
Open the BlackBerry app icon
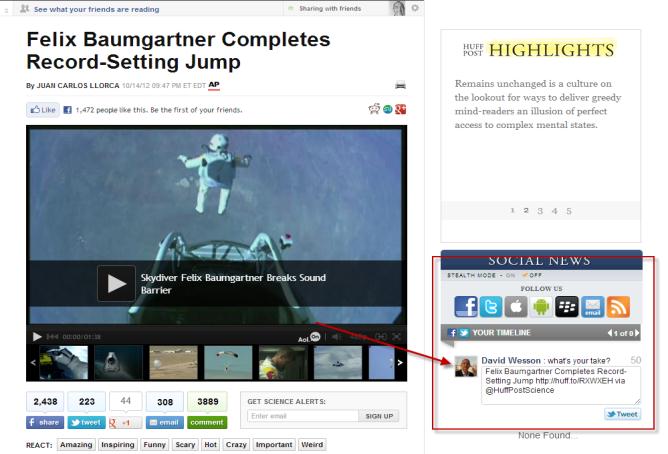(x=567, y=307)
